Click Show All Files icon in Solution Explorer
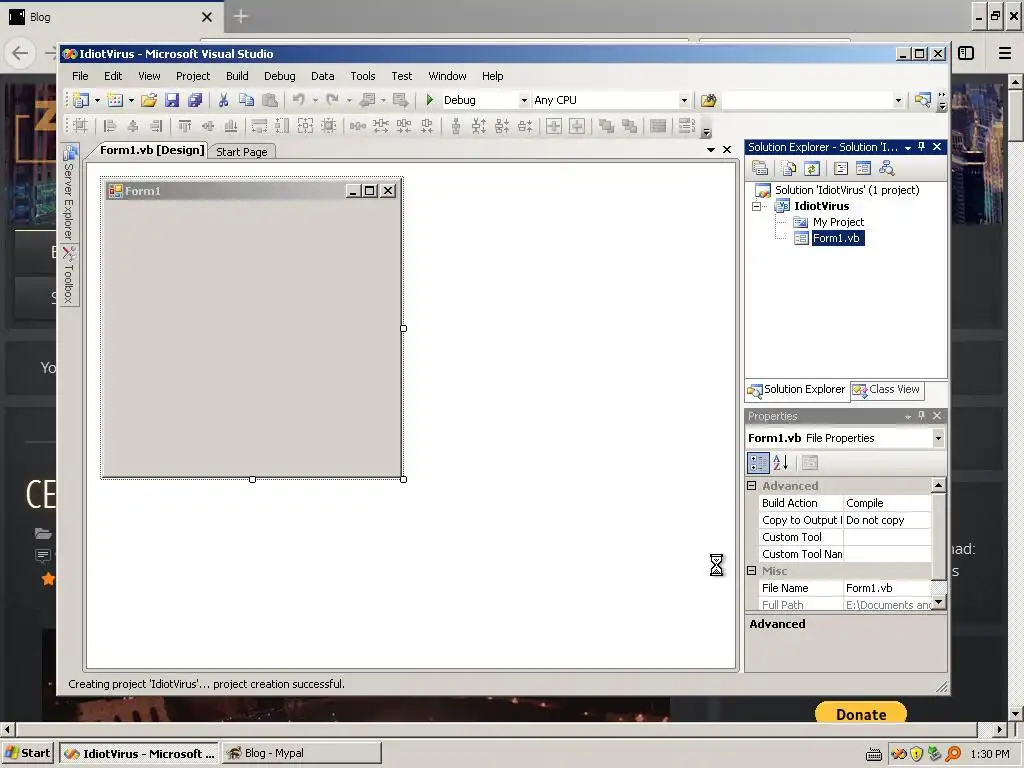Viewport: 1024px width, 768px height. pos(789,168)
